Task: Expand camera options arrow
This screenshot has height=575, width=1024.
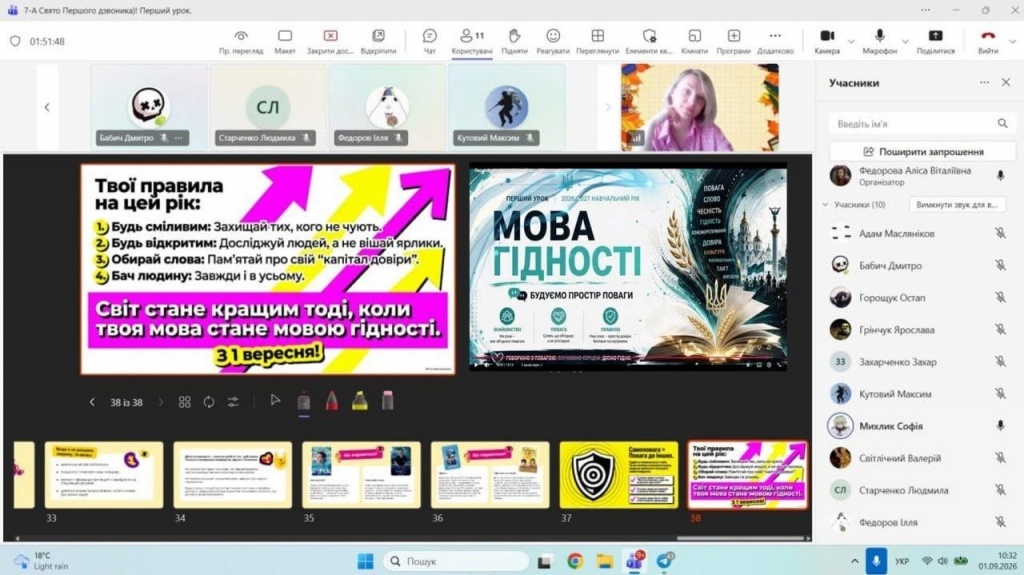Action: click(x=850, y=42)
